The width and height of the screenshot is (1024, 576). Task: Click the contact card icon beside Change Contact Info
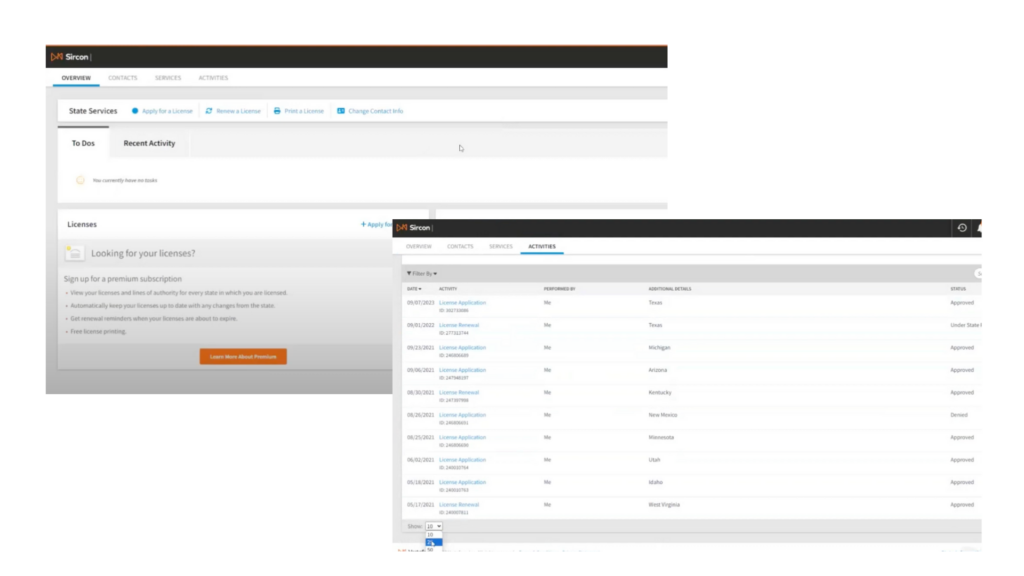341,111
